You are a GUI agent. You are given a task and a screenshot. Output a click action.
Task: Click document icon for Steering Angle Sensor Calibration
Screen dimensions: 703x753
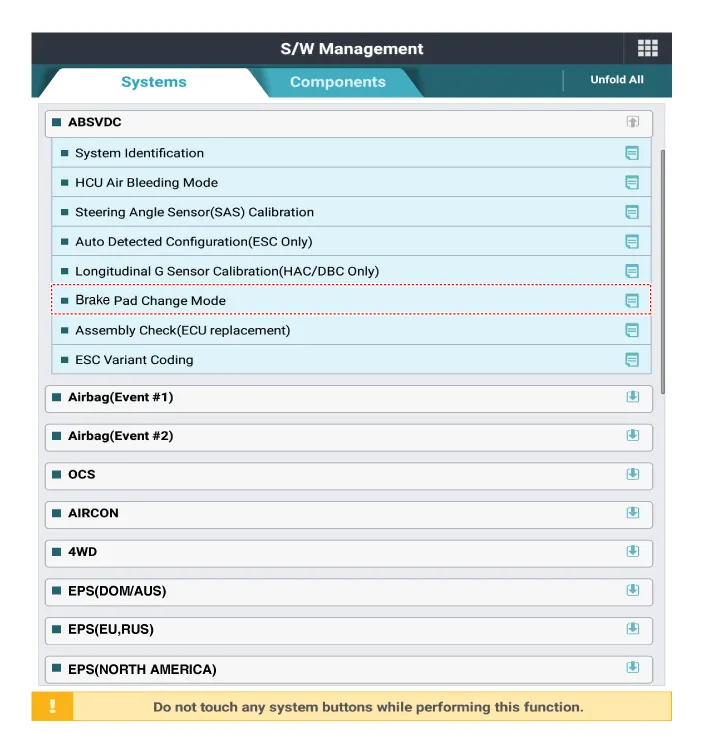[631, 212]
